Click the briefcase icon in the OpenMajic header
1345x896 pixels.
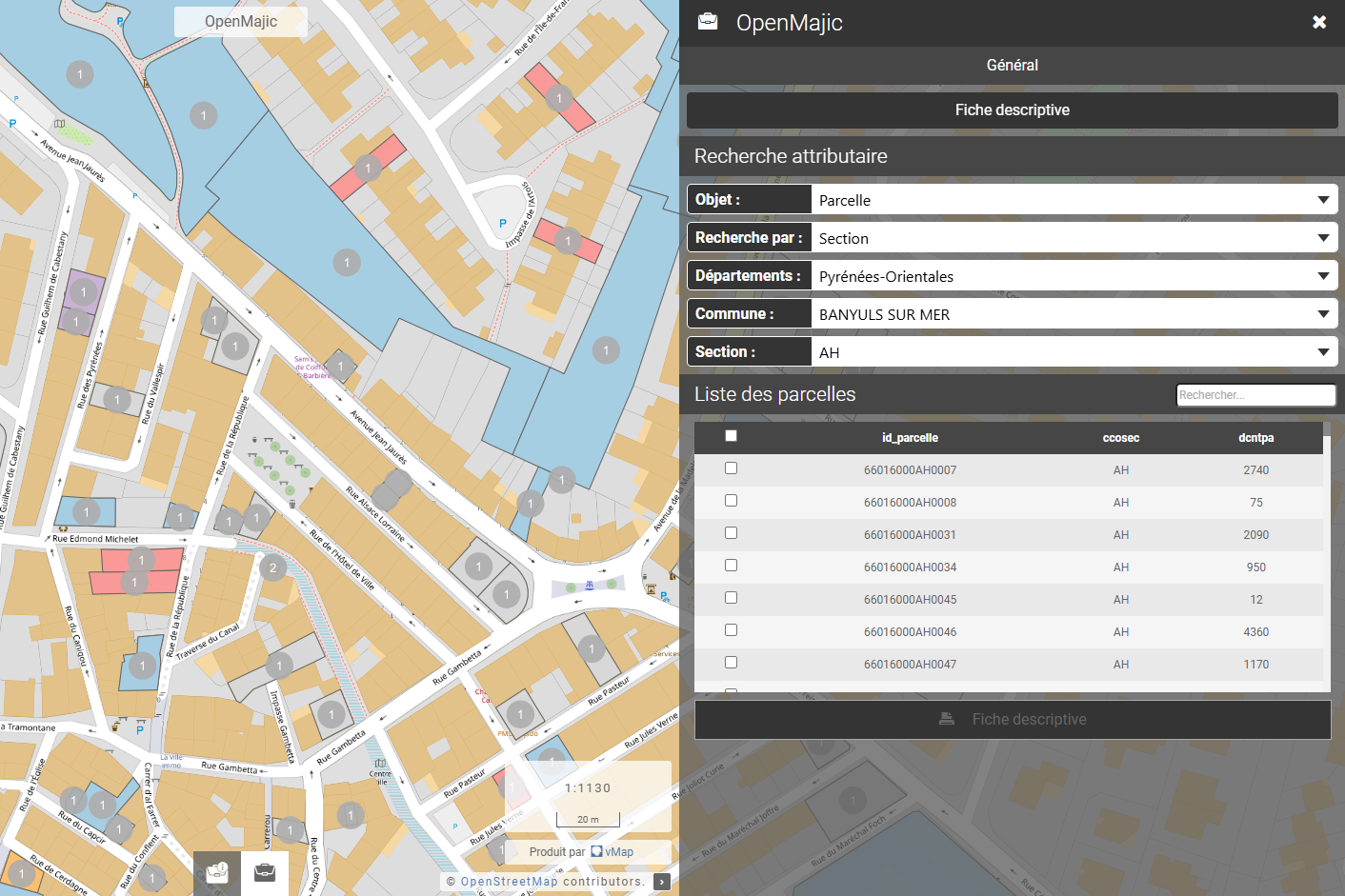click(708, 22)
